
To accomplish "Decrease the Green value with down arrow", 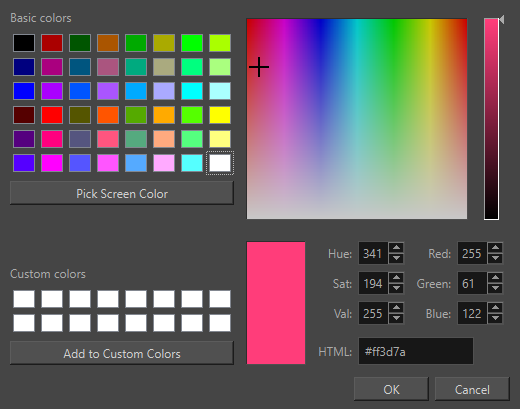I will coord(496,289).
